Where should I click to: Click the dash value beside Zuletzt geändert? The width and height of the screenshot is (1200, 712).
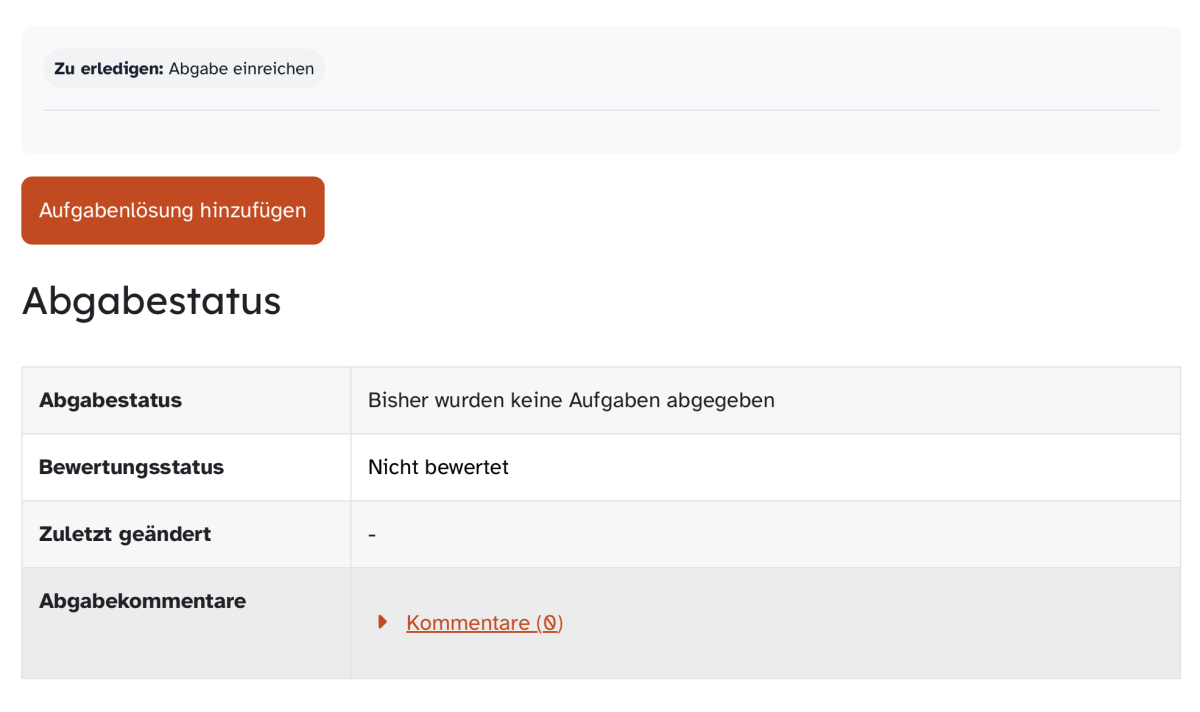point(372,535)
